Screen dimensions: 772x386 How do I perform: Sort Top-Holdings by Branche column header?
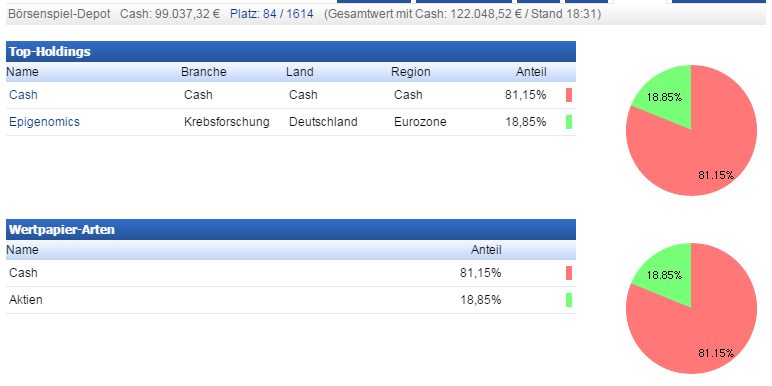click(203, 72)
